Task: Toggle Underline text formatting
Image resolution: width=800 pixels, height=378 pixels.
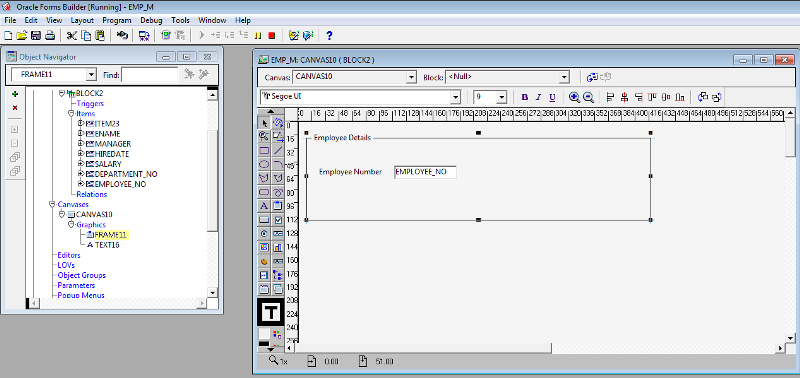Action: pos(552,97)
